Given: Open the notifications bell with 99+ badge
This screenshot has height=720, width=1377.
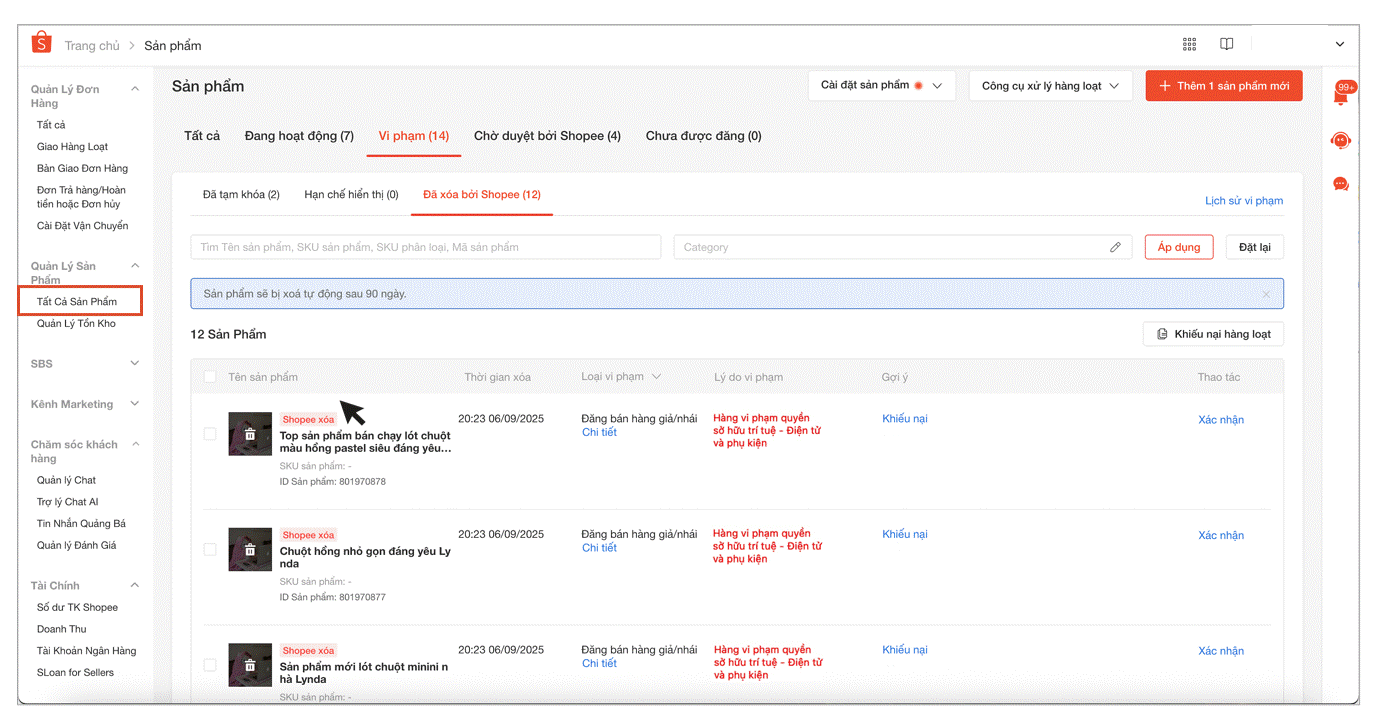Looking at the screenshot, I should tap(1341, 96).
